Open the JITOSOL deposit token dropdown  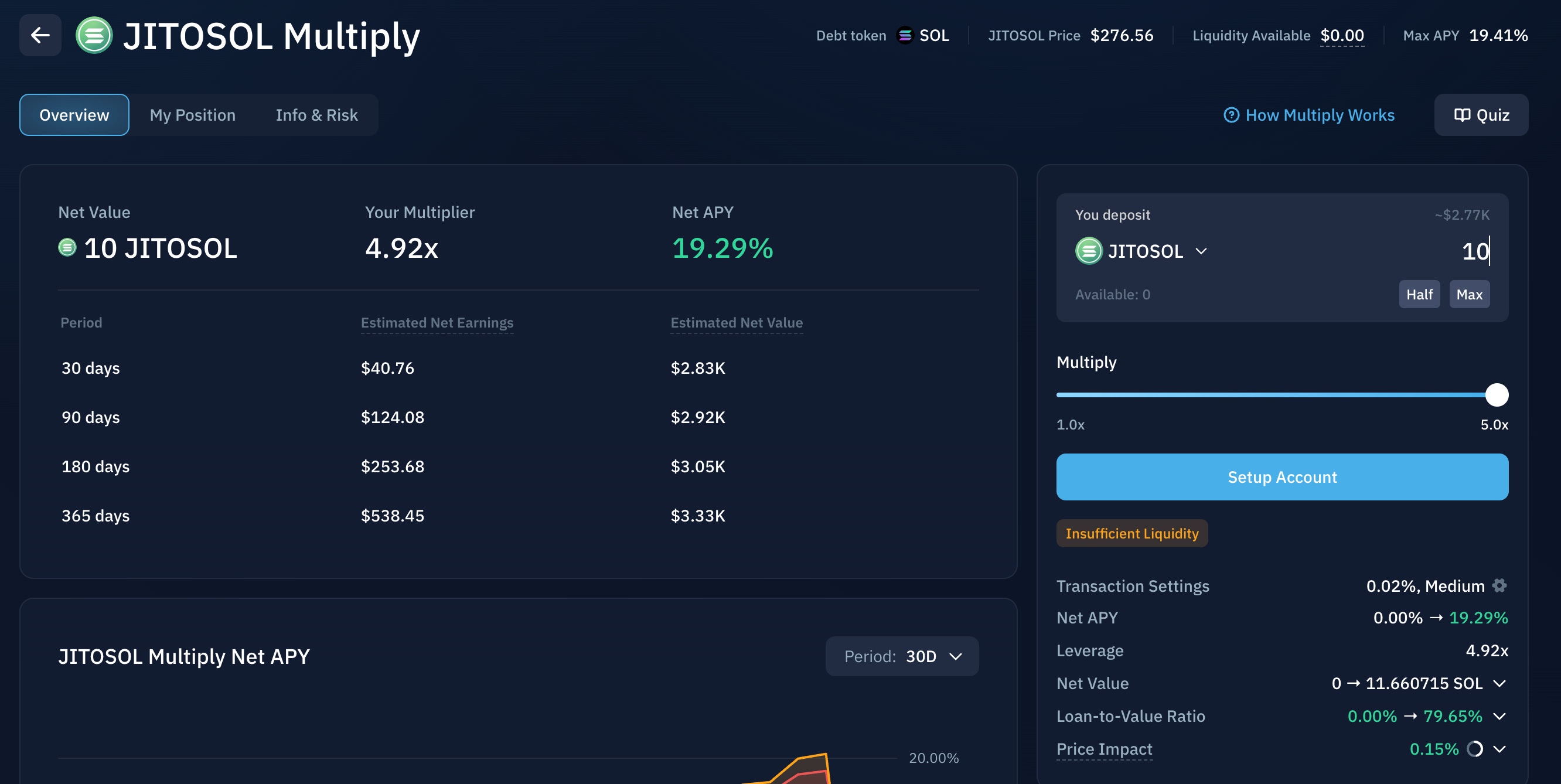point(1141,251)
